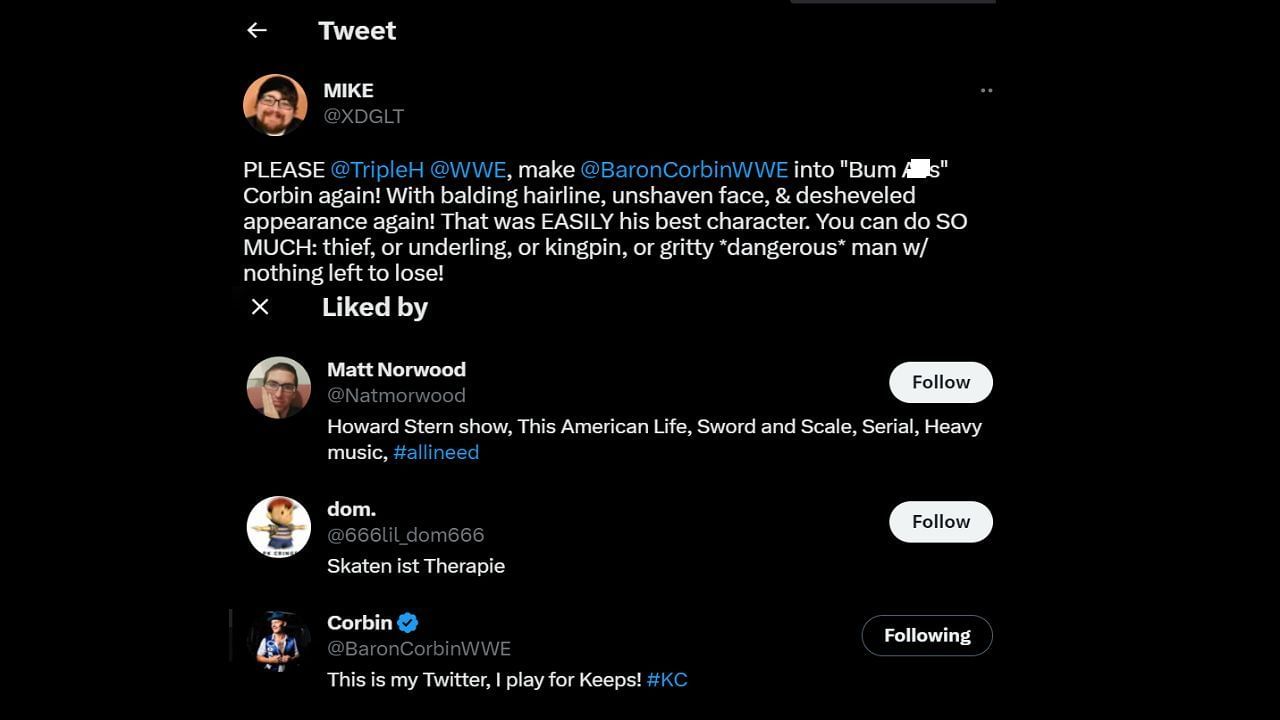Open the tweet's more options menu
Viewport: 1280px width, 720px height.
[986, 90]
